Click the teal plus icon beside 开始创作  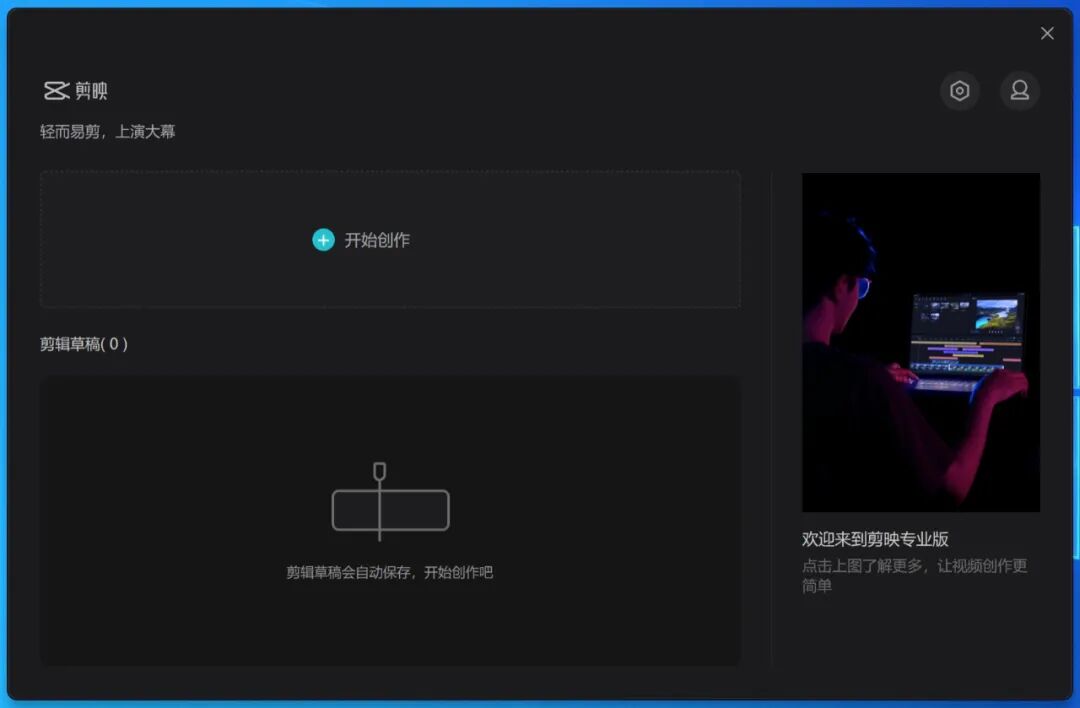322,240
